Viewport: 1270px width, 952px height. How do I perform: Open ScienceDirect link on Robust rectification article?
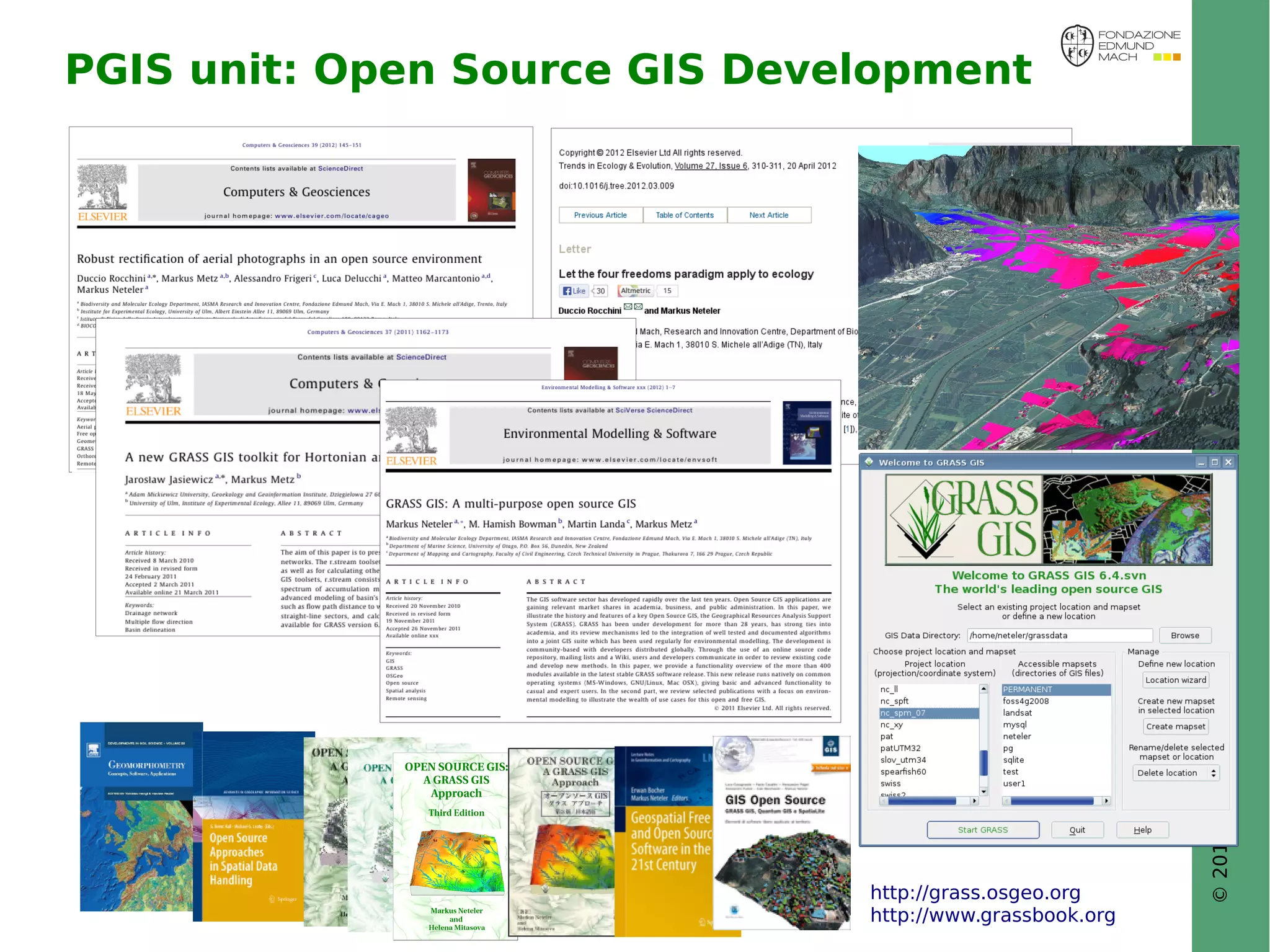click(x=340, y=169)
